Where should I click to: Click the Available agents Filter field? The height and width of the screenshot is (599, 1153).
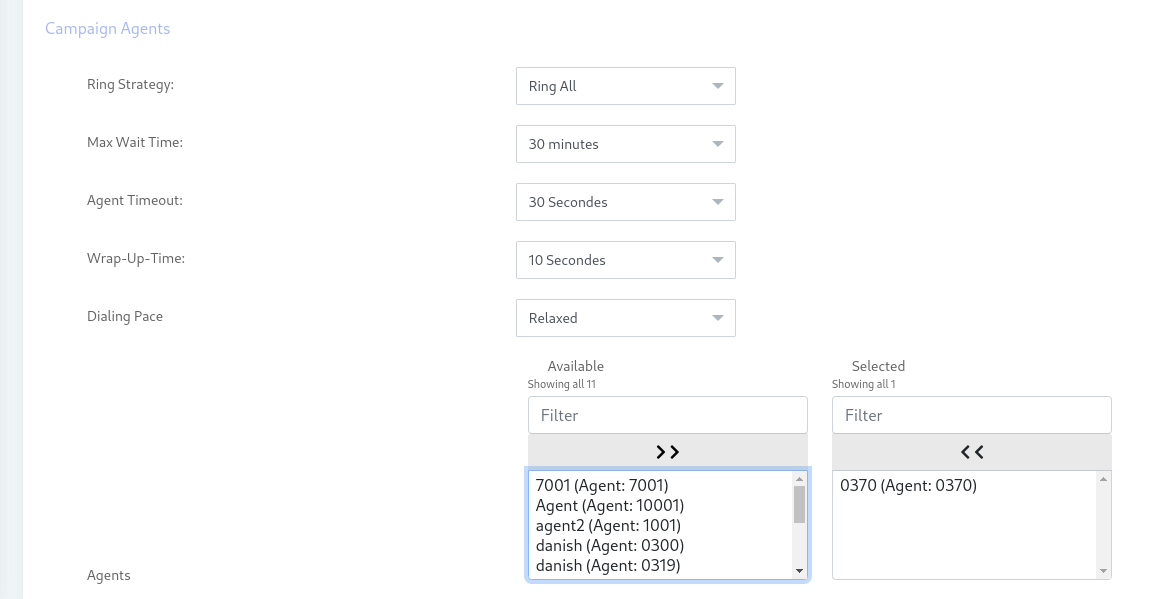(x=667, y=415)
